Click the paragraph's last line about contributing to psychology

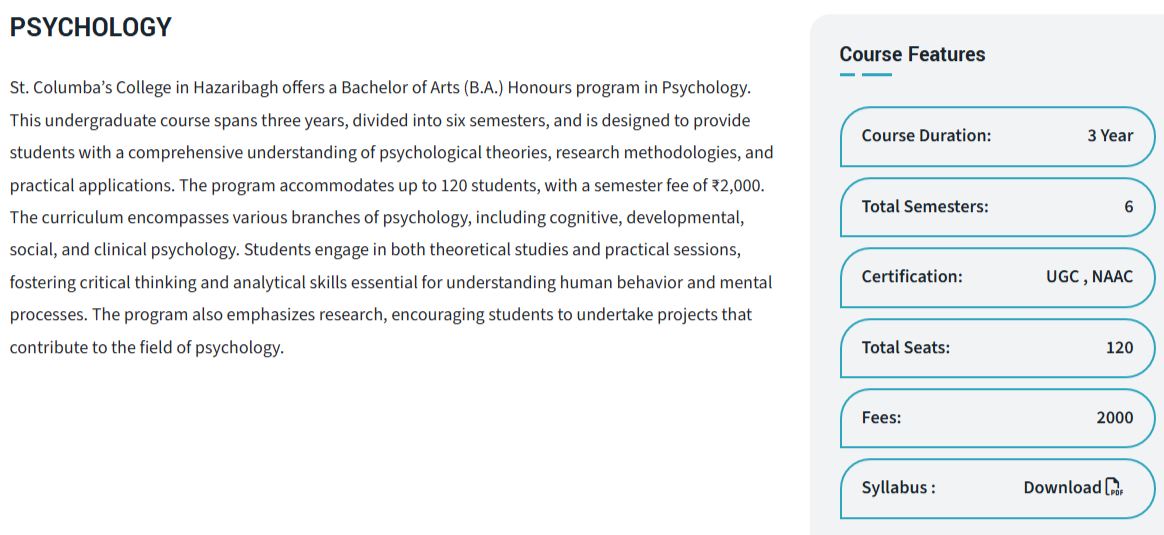(x=147, y=347)
